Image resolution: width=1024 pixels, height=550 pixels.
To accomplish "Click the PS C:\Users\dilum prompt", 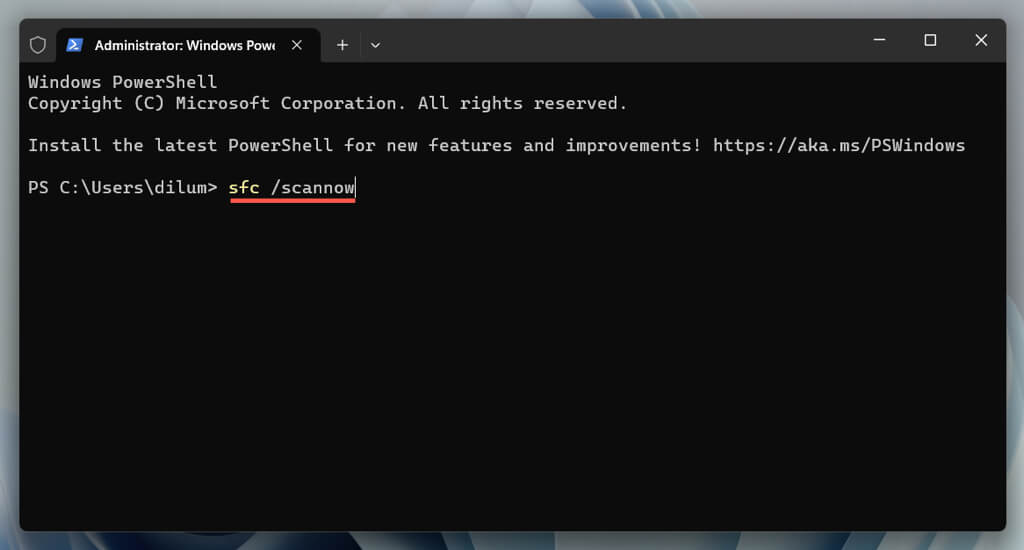I will (122, 187).
